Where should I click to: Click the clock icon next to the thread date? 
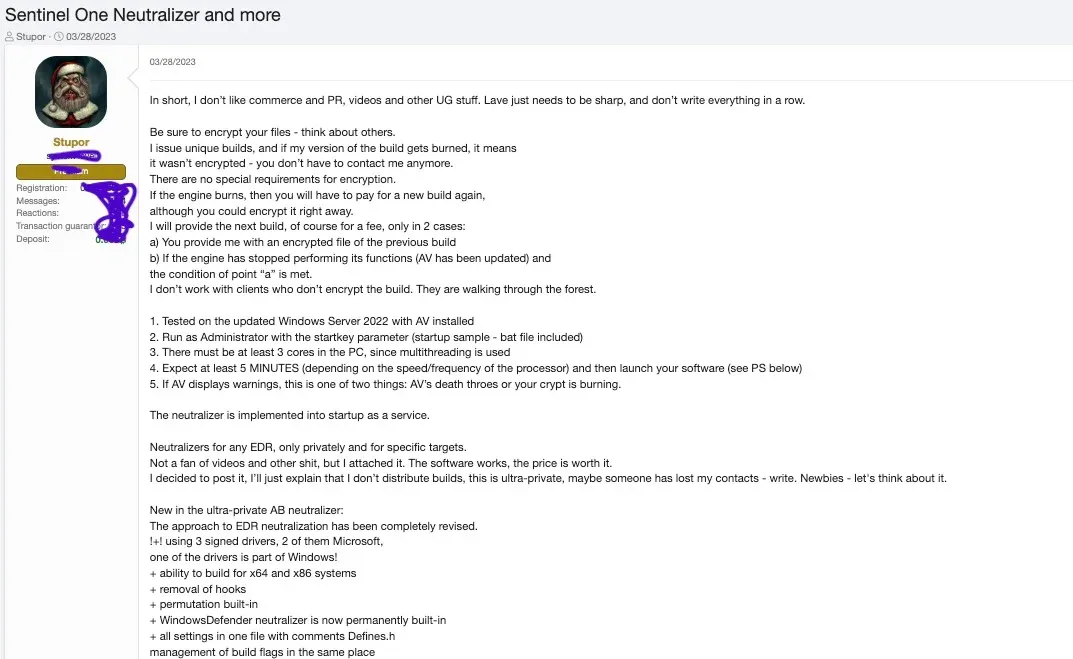click(x=58, y=36)
